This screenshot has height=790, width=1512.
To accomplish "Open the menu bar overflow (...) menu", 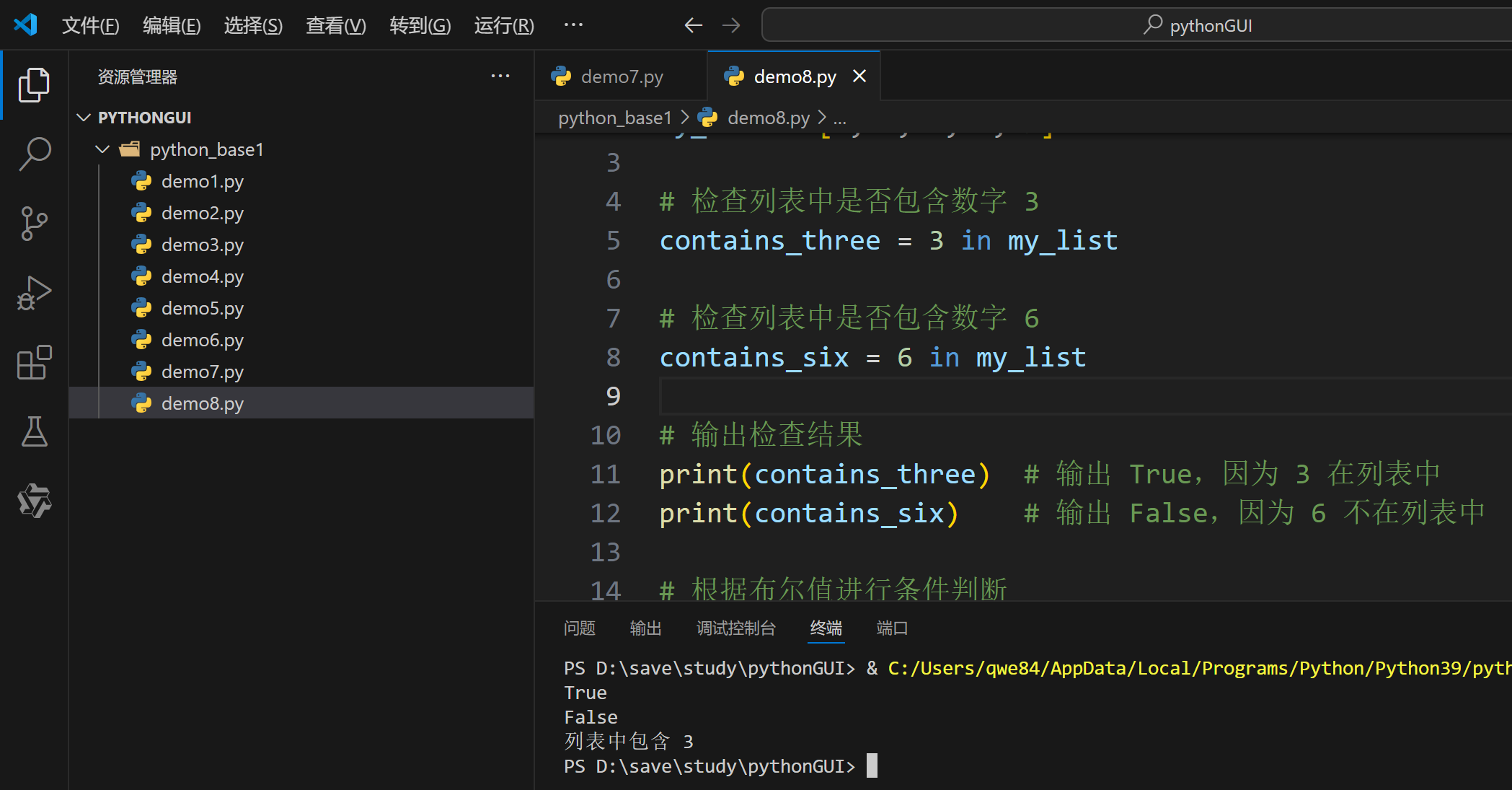I will click(x=573, y=25).
